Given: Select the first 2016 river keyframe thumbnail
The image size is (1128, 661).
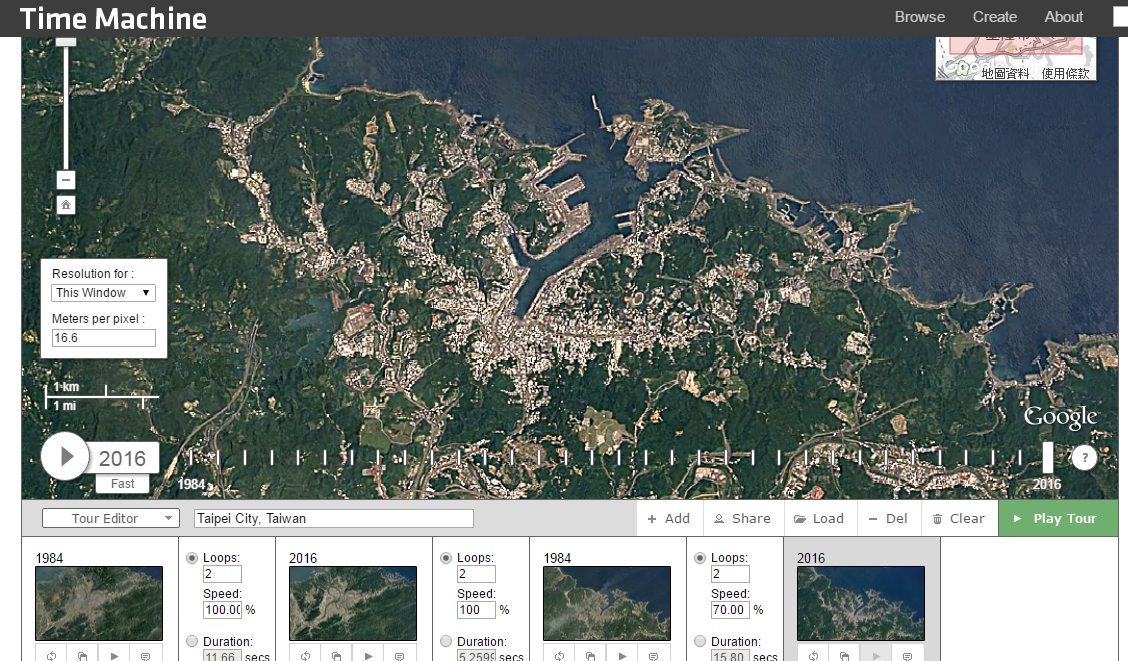Looking at the screenshot, I should 353,603.
